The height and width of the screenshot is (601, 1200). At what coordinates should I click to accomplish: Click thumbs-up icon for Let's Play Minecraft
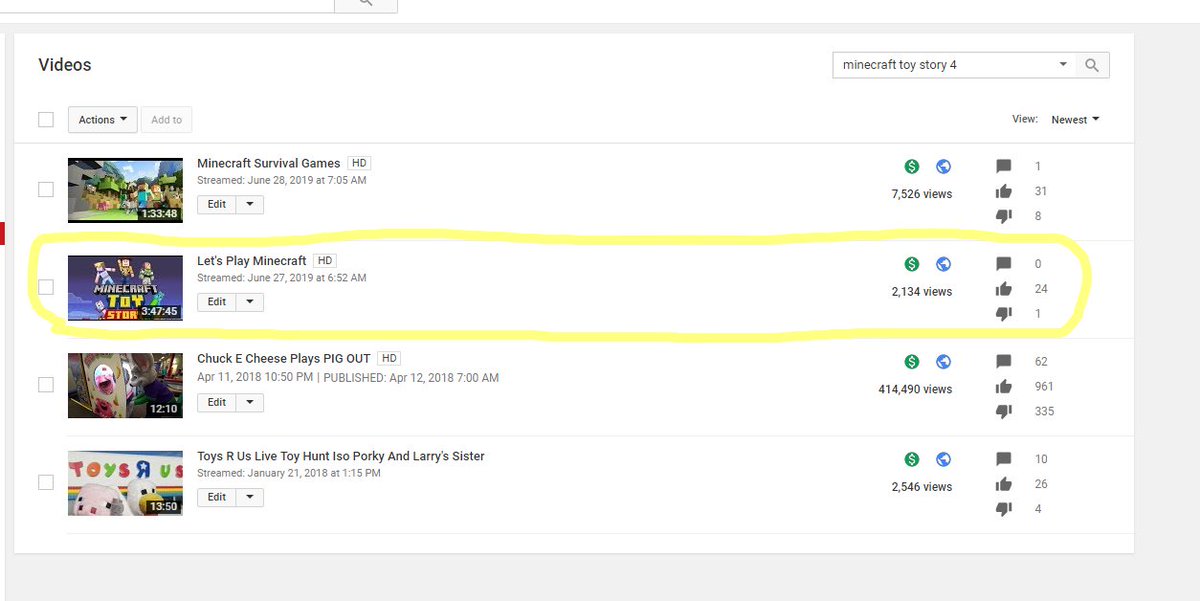pyautogui.click(x=1004, y=289)
